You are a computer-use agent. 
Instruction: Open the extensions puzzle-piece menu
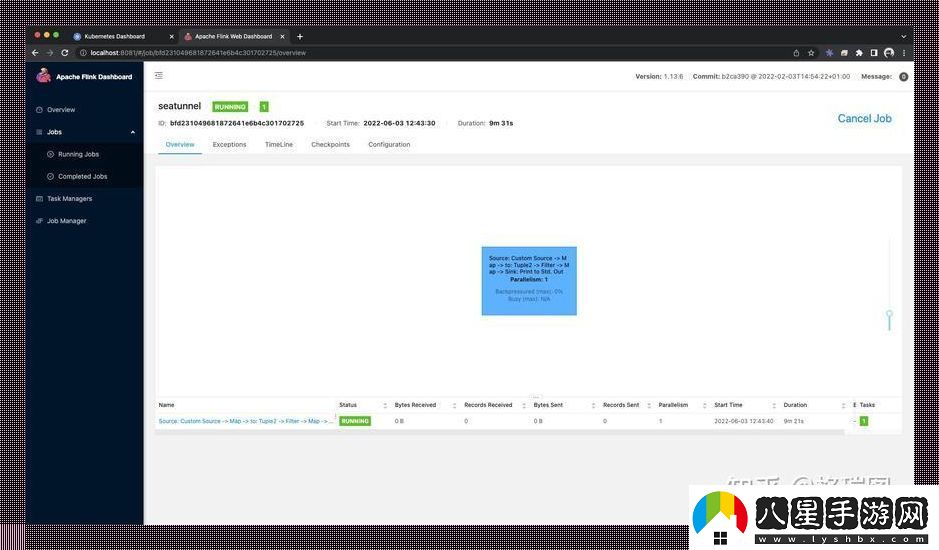[x=859, y=53]
